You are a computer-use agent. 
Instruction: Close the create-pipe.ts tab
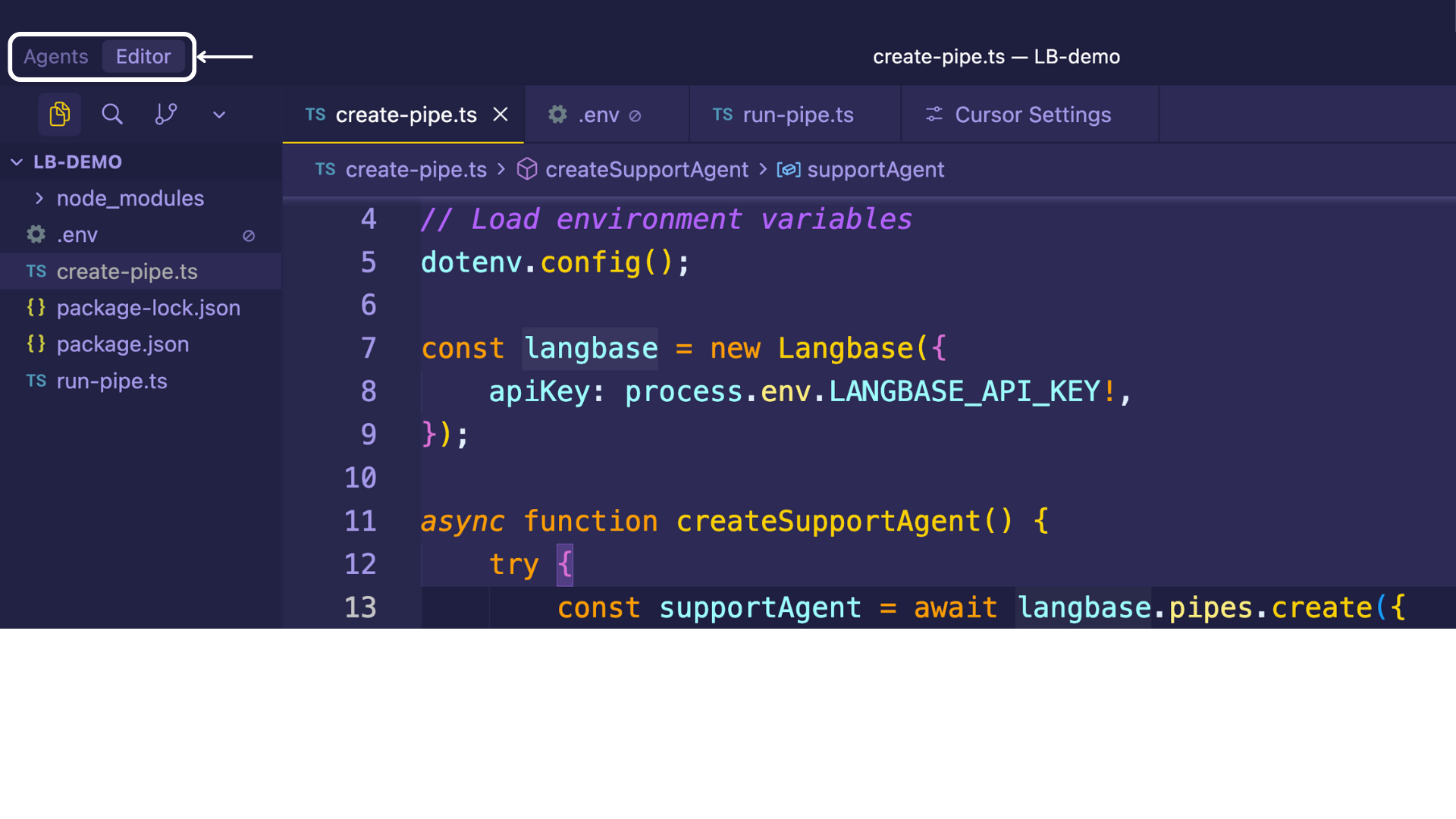pyautogui.click(x=500, y=115)
